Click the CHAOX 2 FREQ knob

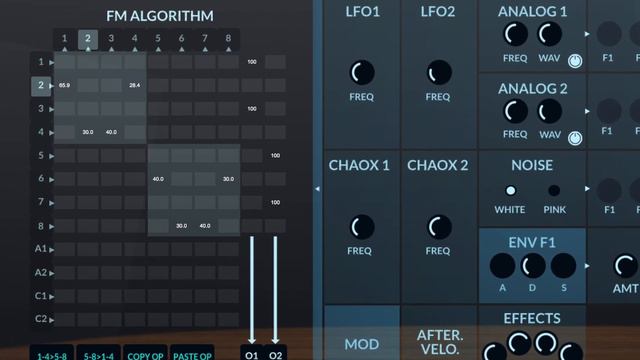click(439, 227)
